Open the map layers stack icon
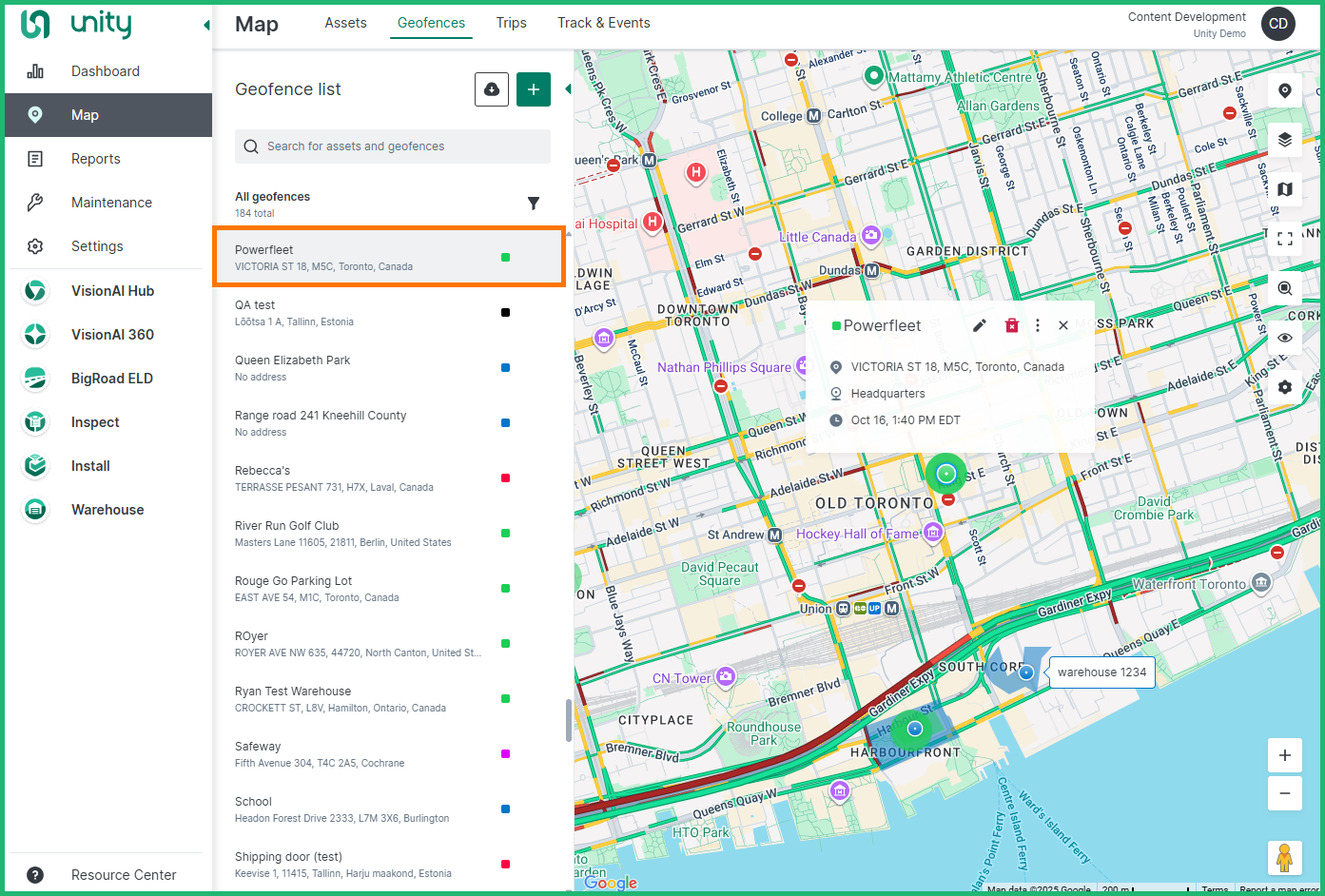 coord(1284,140)
